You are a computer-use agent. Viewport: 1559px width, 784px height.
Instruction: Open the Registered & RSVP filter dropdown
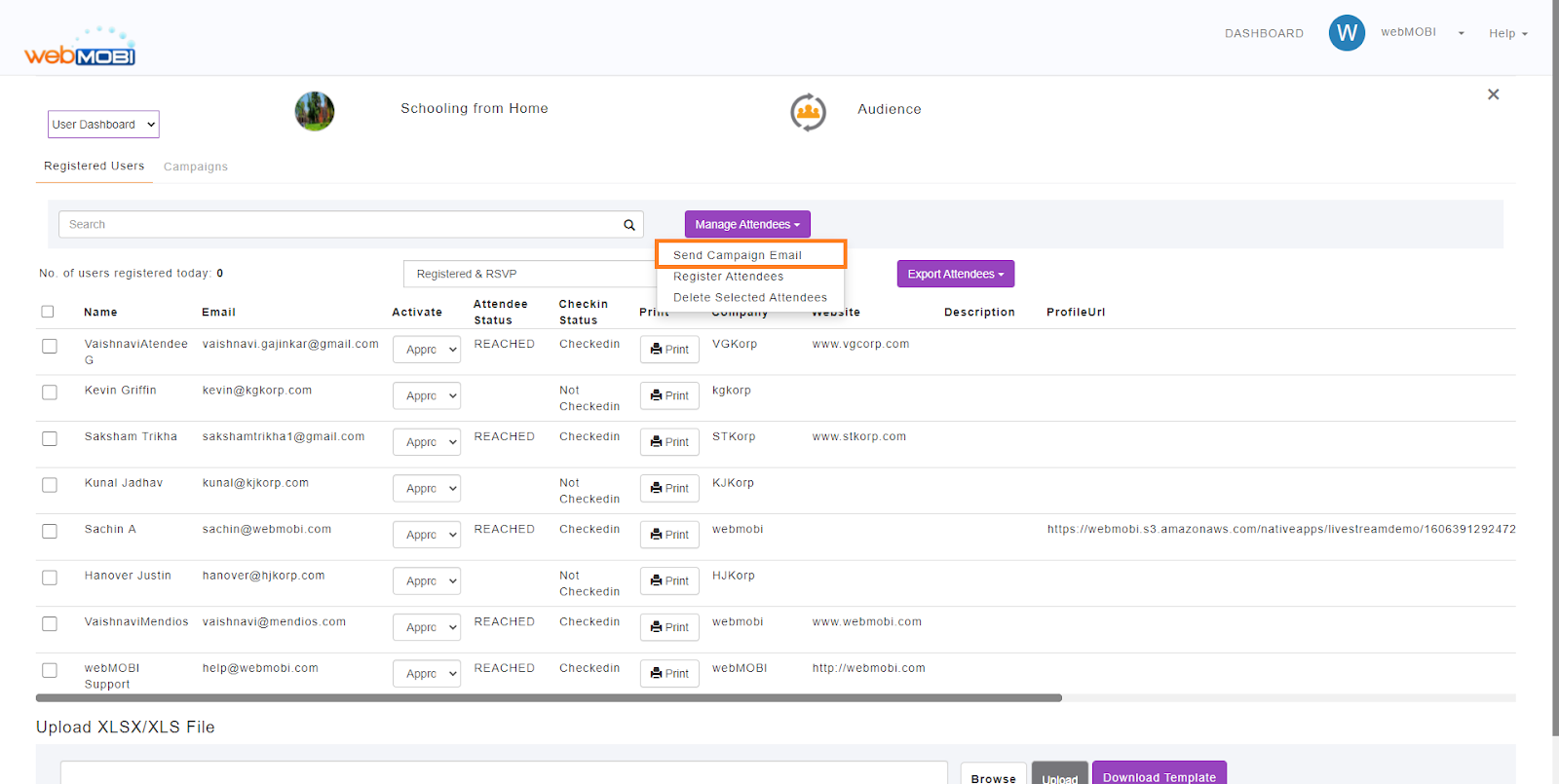(531, 274)
